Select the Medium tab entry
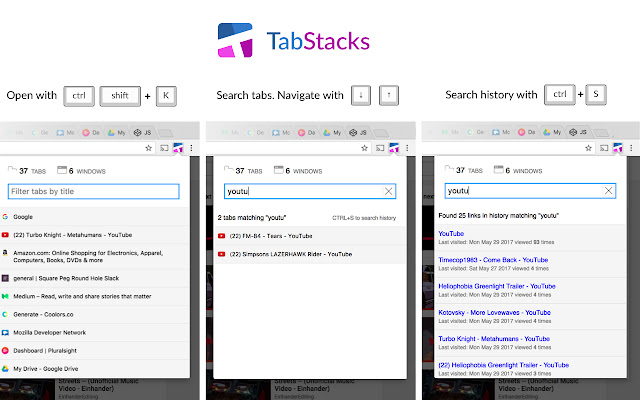 (95, 296)
